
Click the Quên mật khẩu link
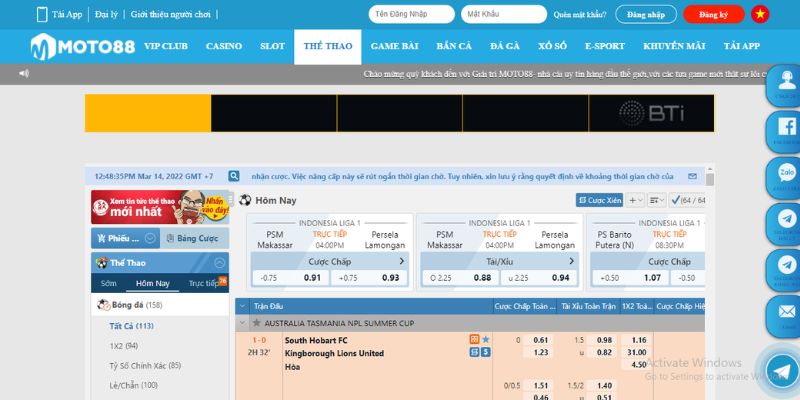point(580,14)
